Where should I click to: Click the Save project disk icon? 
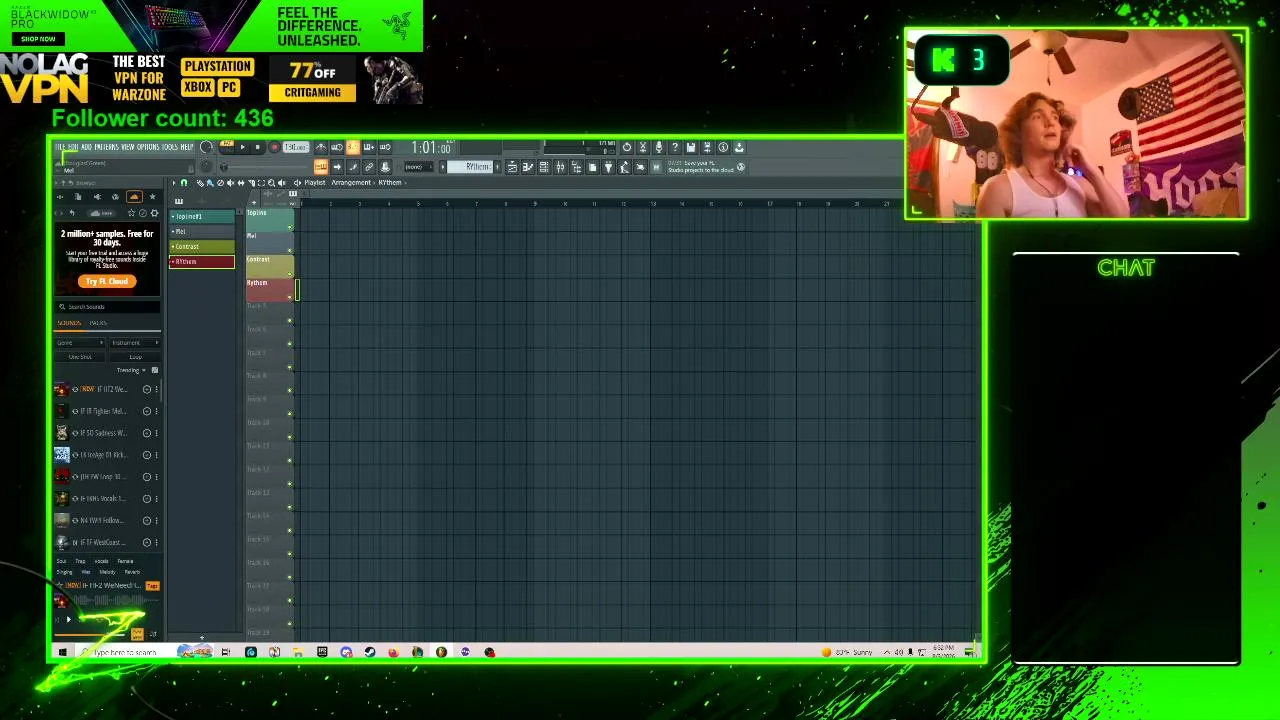[x=691, y=147]
